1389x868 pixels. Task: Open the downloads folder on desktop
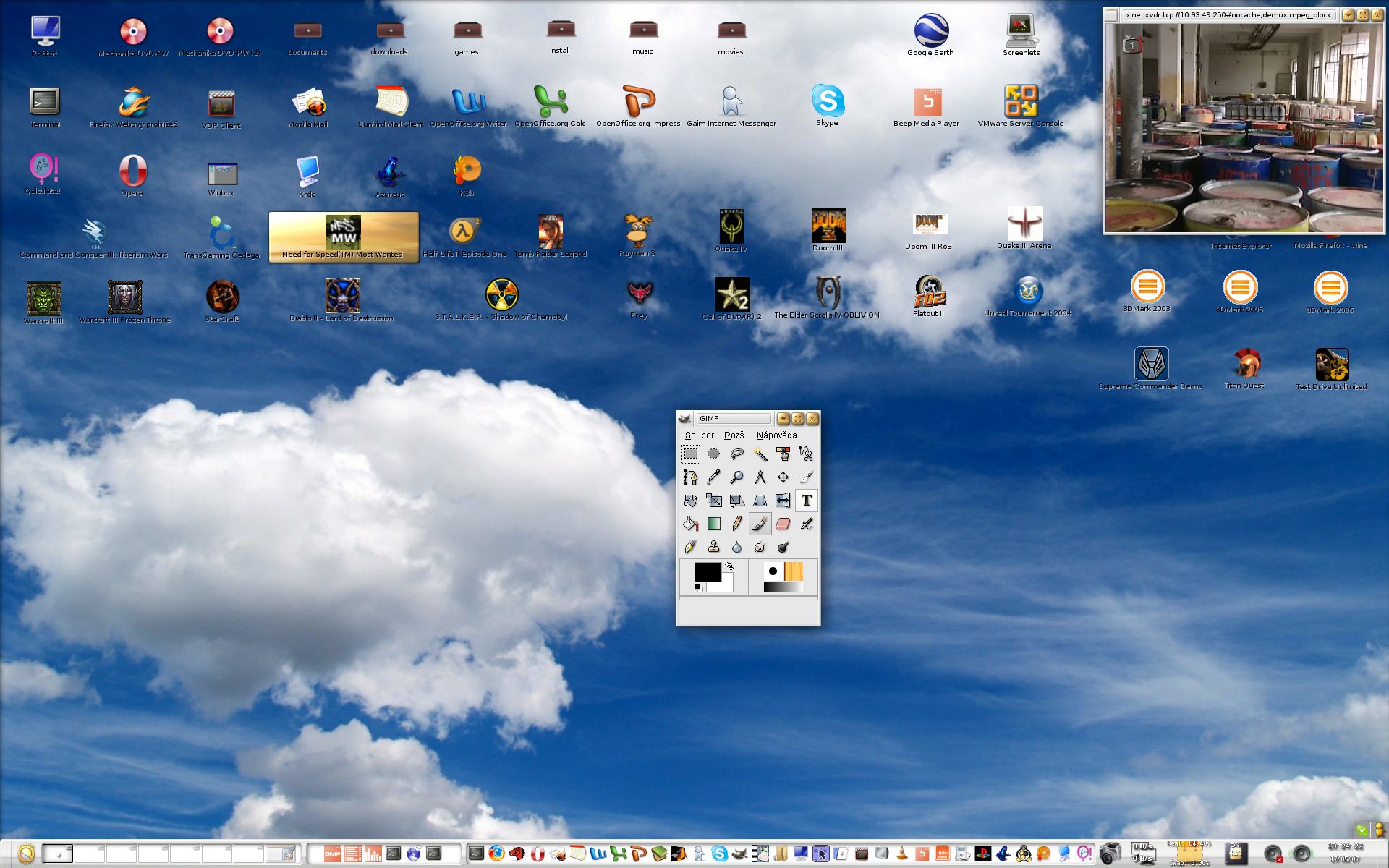pos(389,38)
